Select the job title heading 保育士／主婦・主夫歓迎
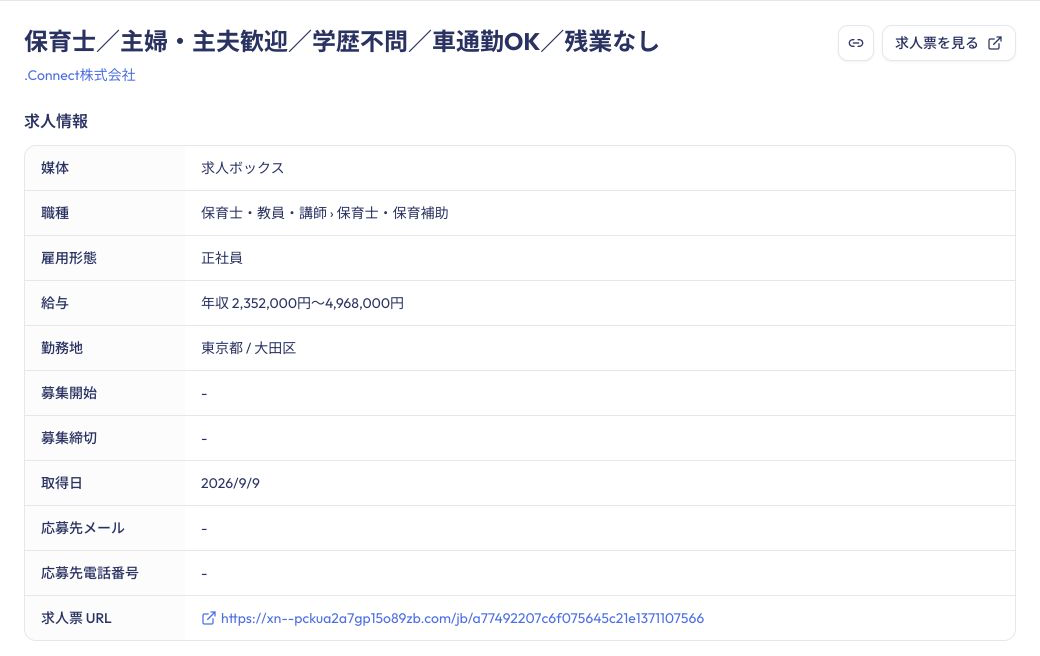 (x=342, y=41)
